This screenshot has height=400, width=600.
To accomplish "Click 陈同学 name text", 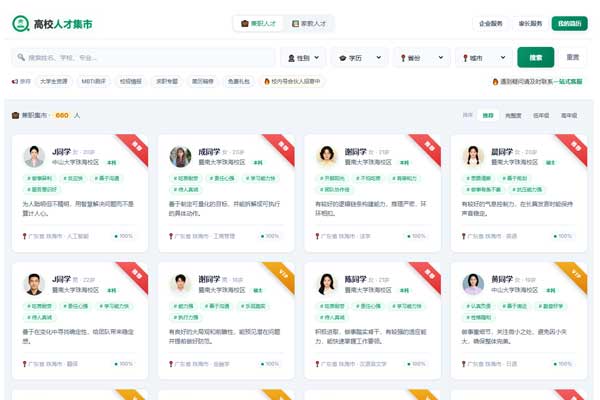I will click(355, 279).
